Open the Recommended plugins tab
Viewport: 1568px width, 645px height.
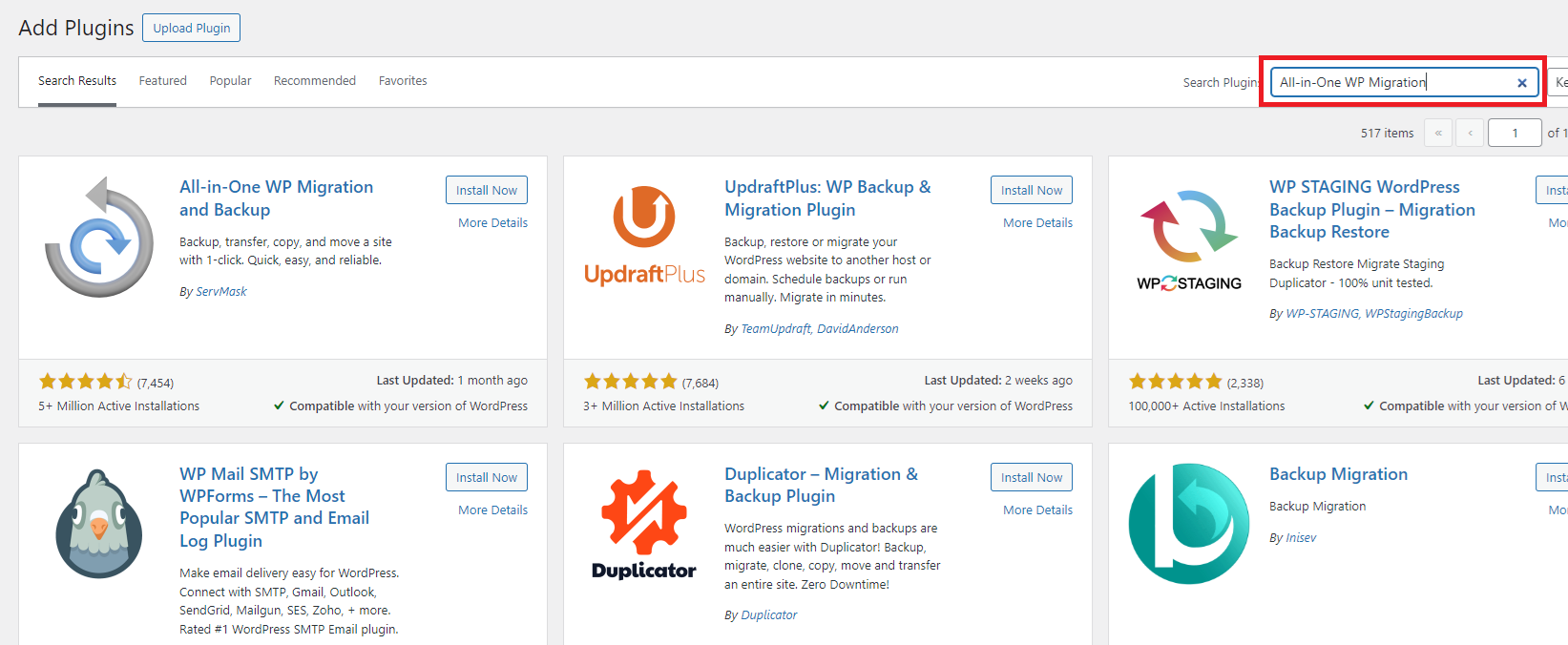click(x=315, y=81)
